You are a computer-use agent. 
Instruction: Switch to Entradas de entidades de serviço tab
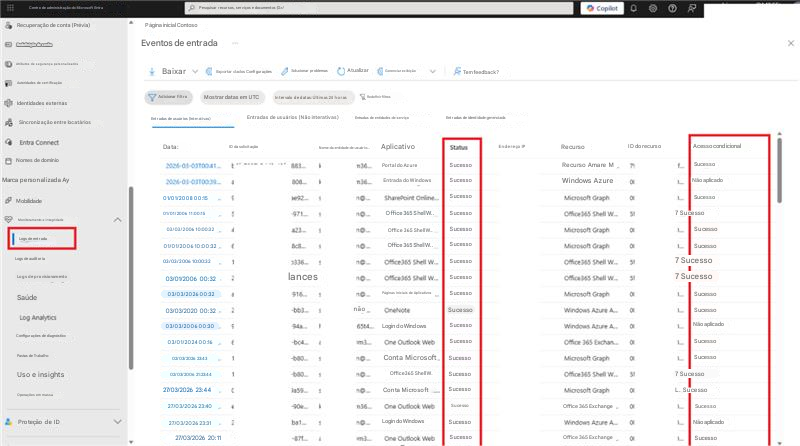coord(382,118)
